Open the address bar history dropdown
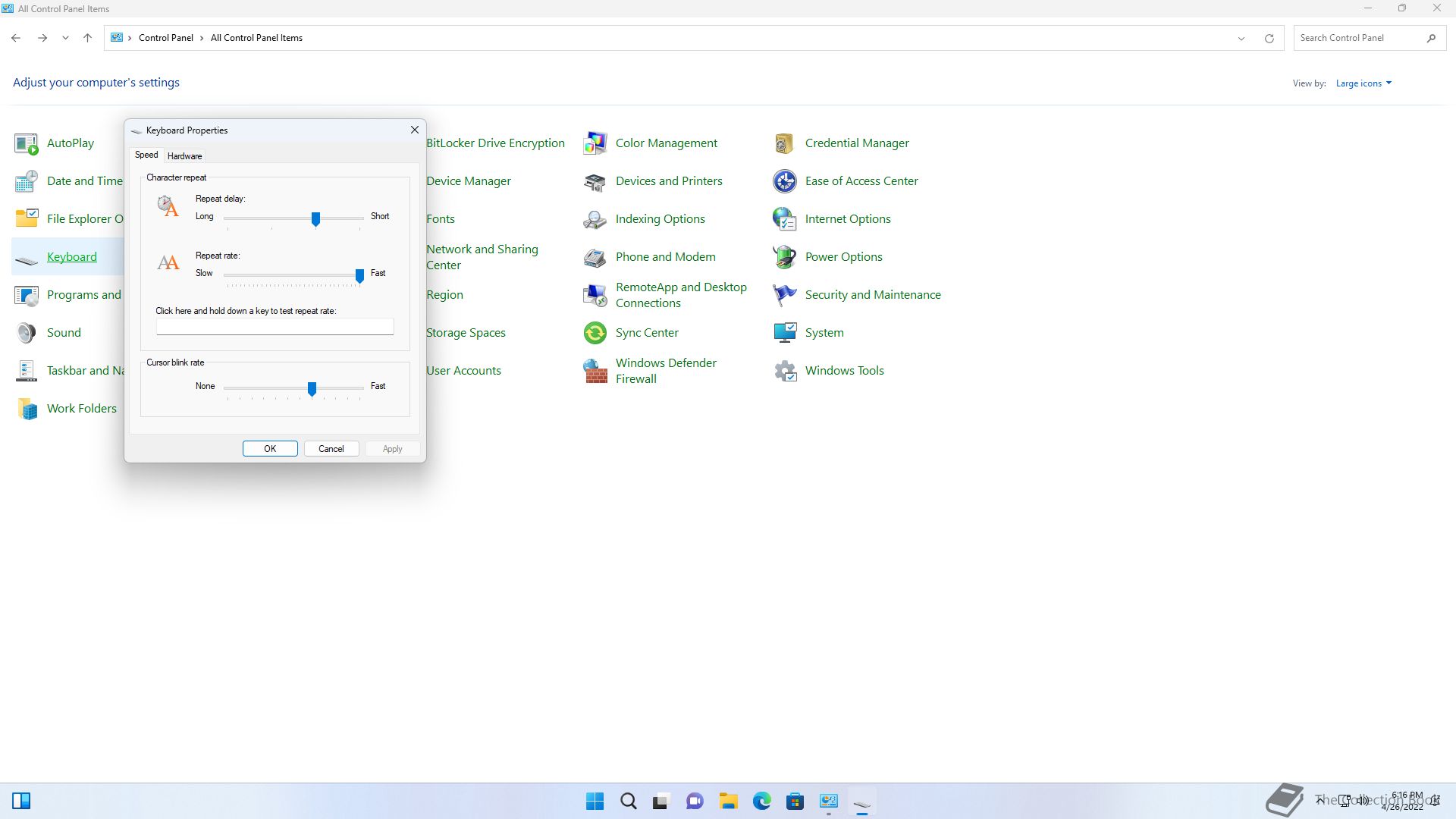 click(1241, 38)
